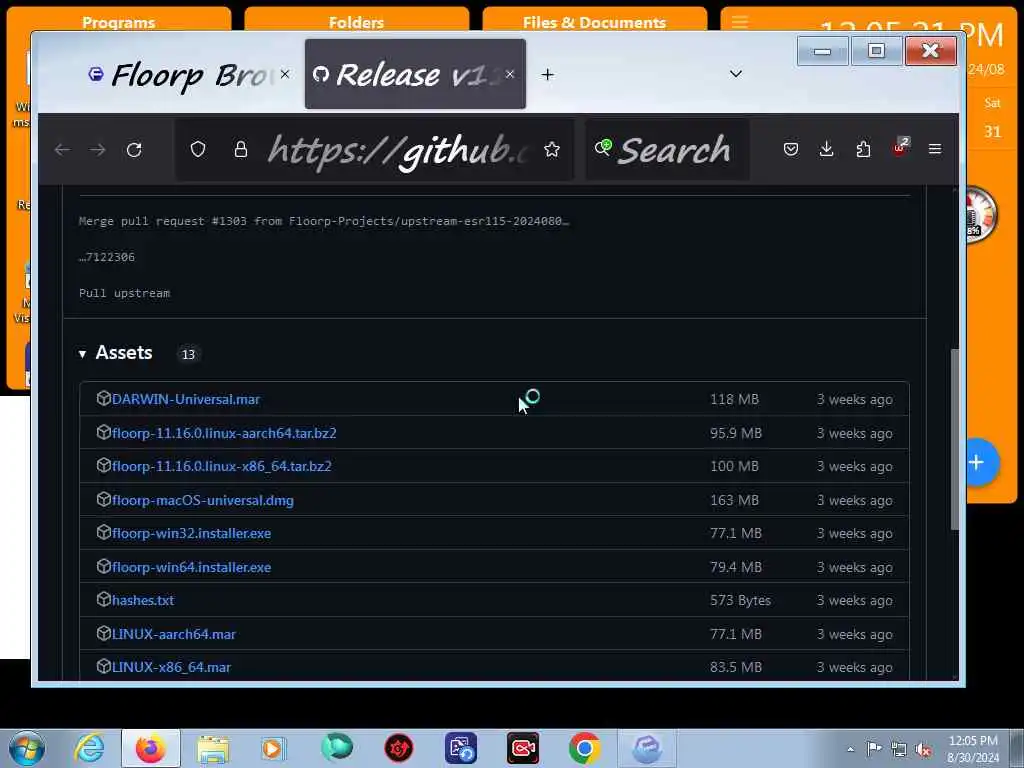Reload the GitHub release page
Viewport: 1024px width, 768px height.
point(134,150)
